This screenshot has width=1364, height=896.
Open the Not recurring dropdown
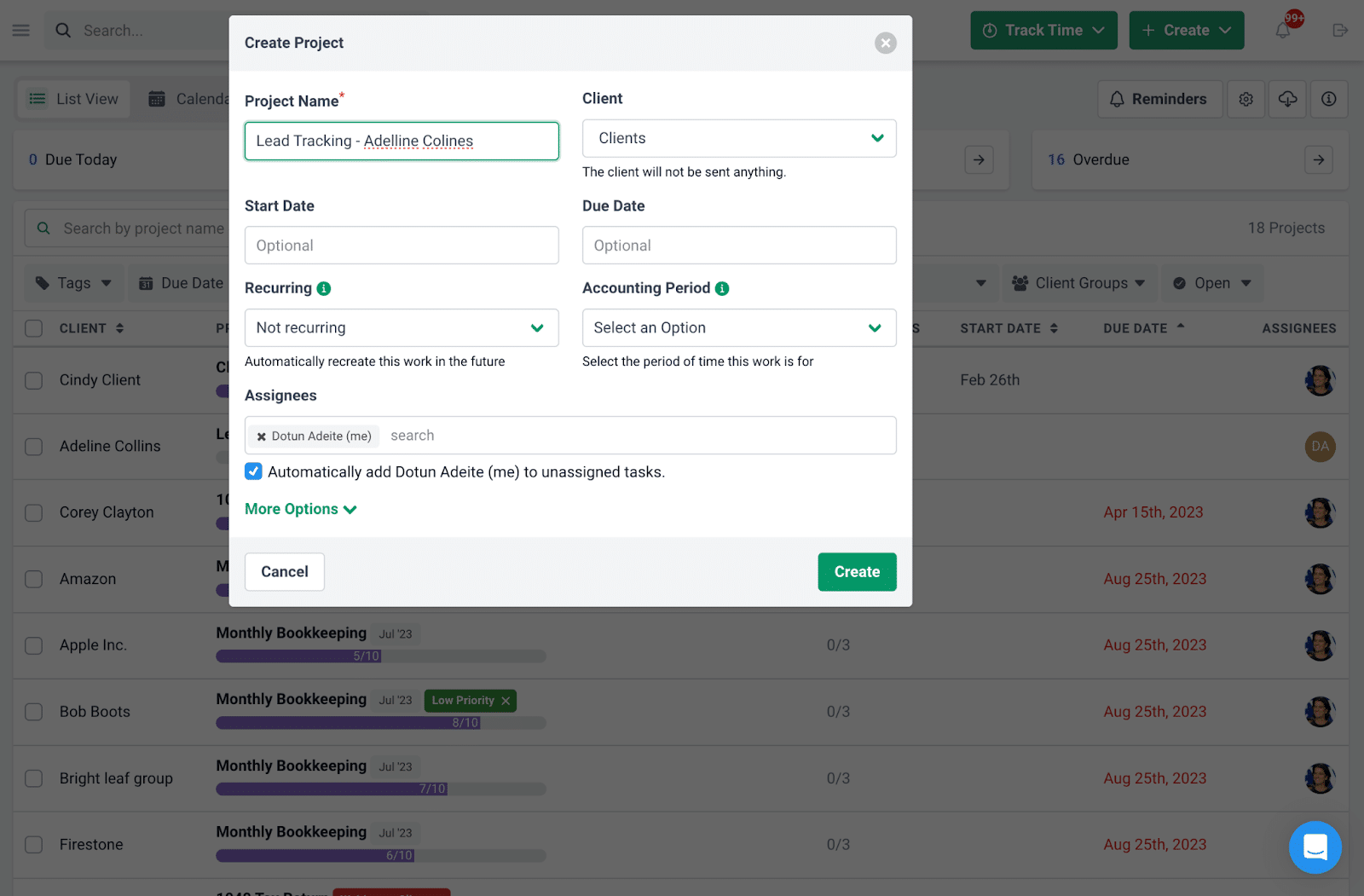[402, 328]
